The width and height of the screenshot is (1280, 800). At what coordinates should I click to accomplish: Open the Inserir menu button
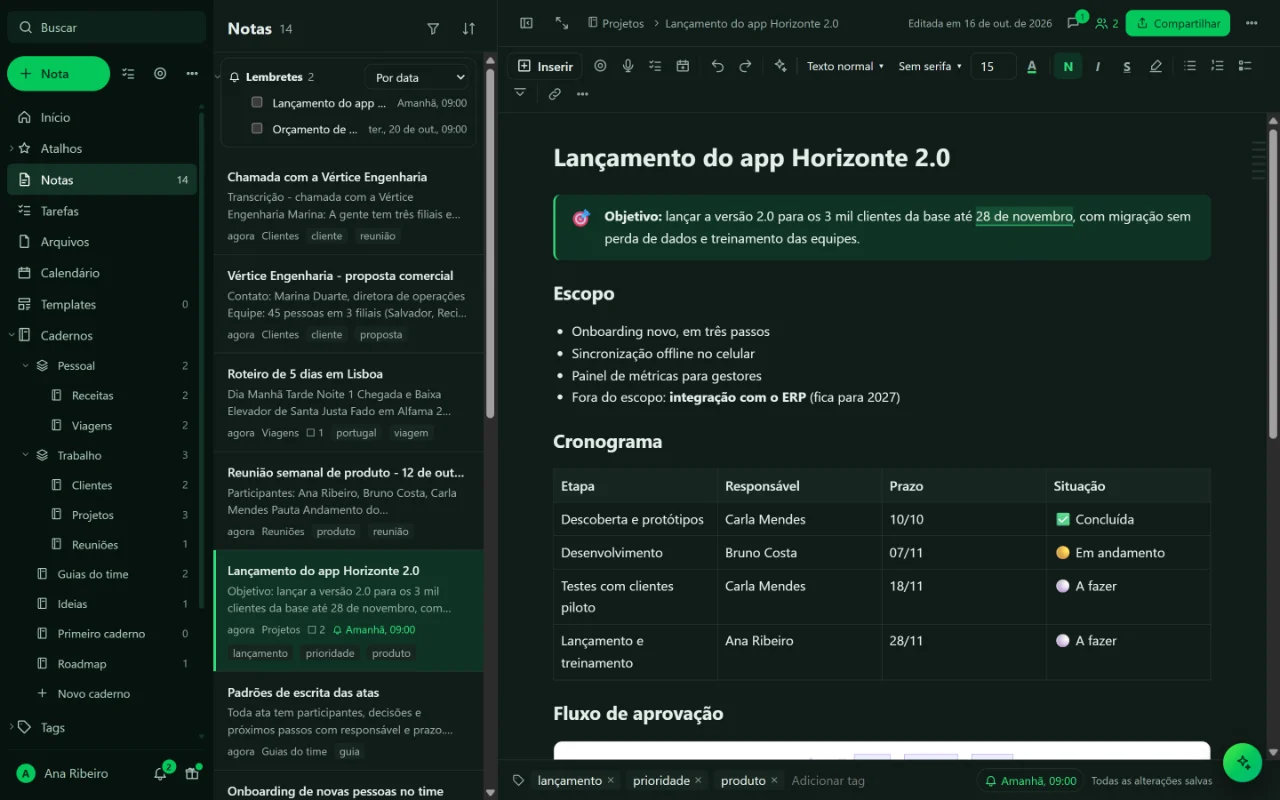click(x=545, y=66)
